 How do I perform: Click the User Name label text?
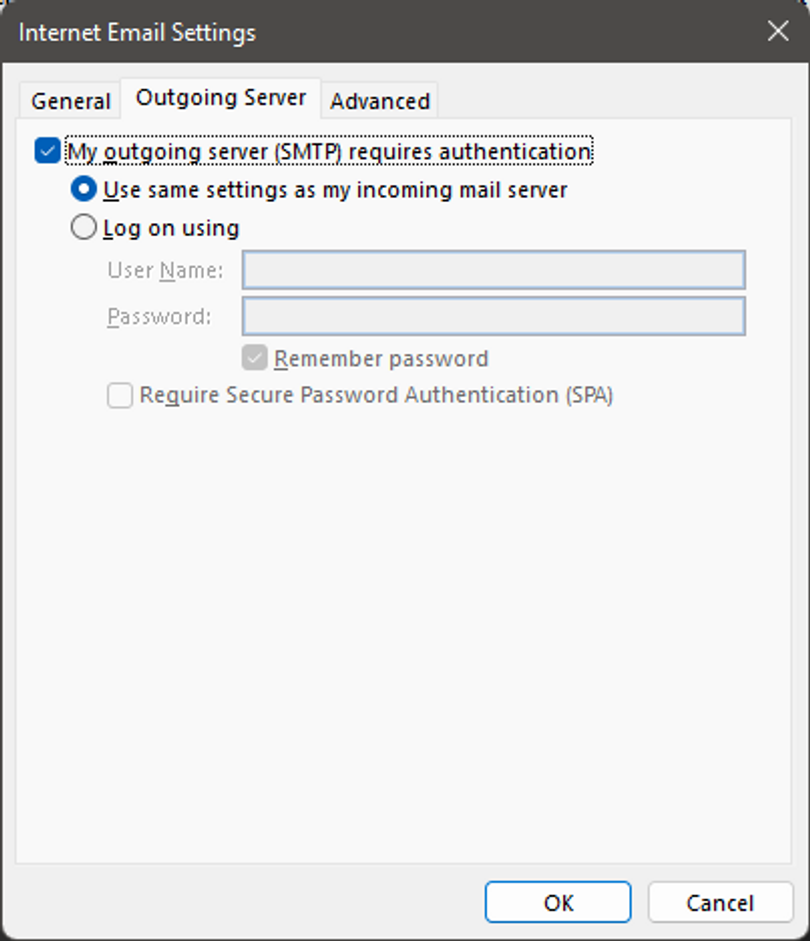point(165,271)
